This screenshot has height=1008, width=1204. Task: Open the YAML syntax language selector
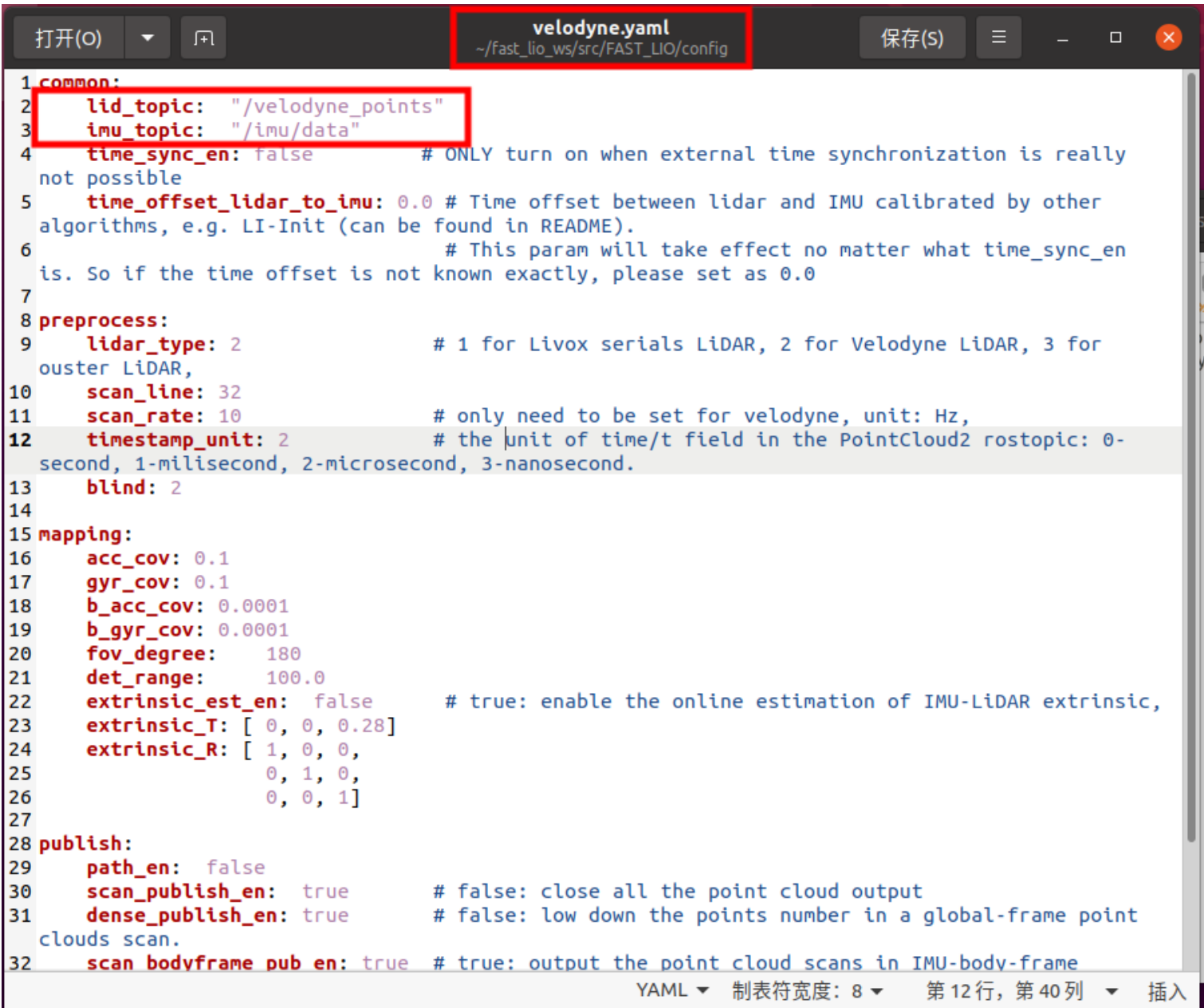pyautogui.click(x=672, y=990)
